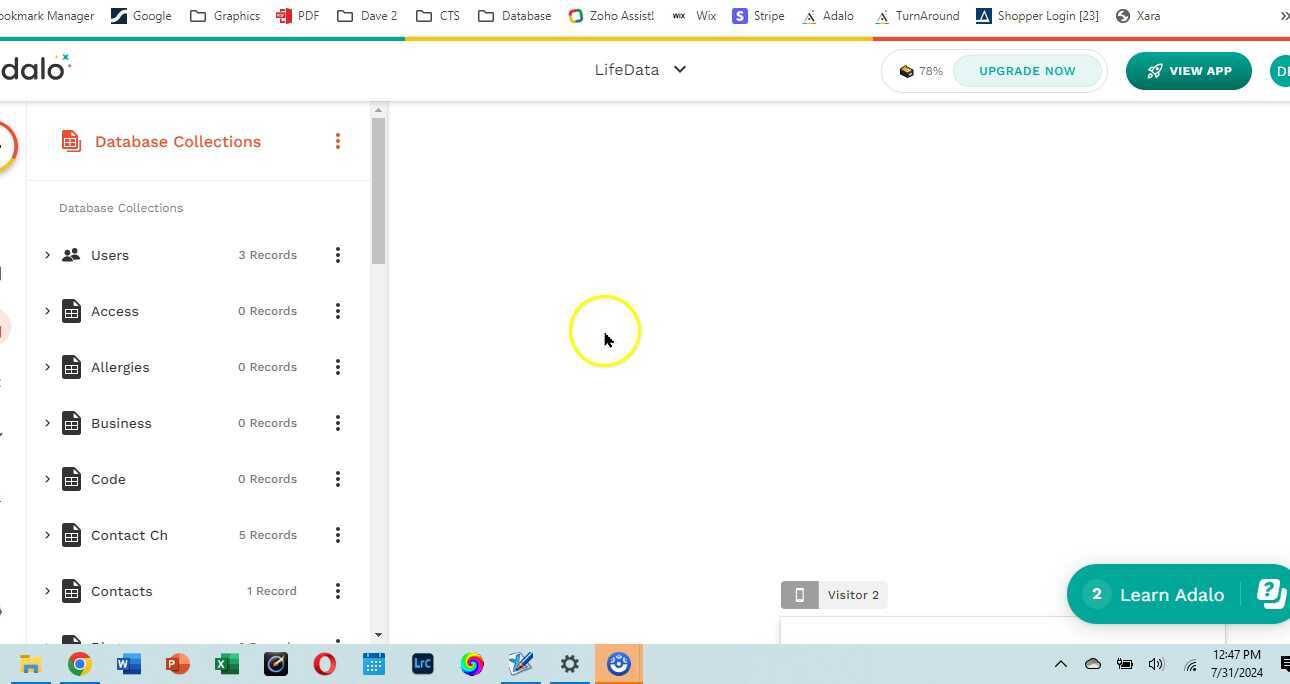Click the volume speaker icon in system tray
Image resolution: width=1290 pixels, height=684 pixels.
1156,664
